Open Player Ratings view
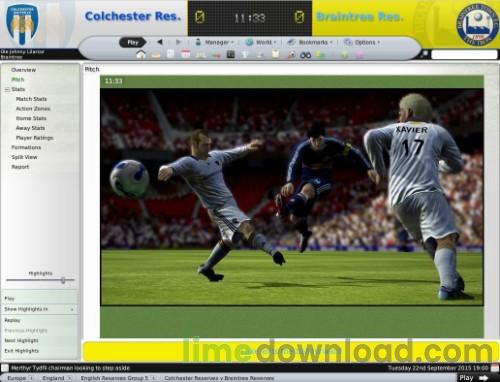The width and height of the screenshot is (500, 382). [x=34, y=138]
